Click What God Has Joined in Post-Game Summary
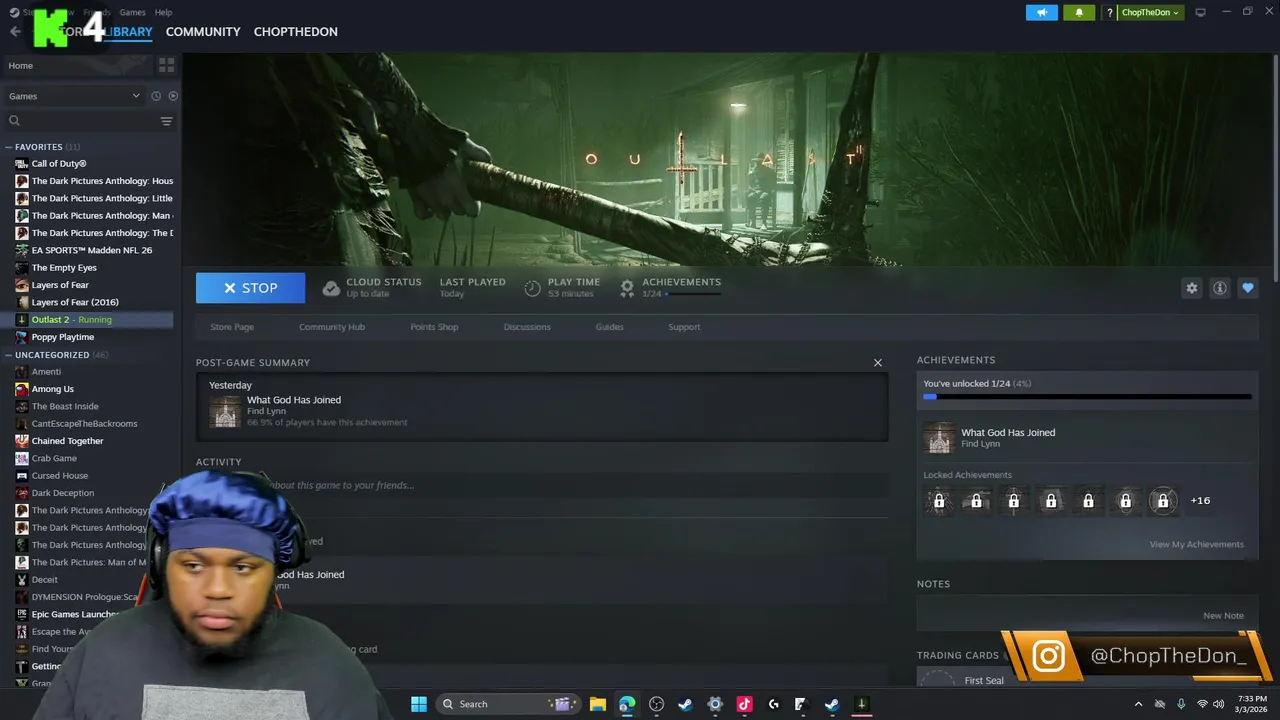Viewport: 1280px width, 720px height. click(294, 400)
